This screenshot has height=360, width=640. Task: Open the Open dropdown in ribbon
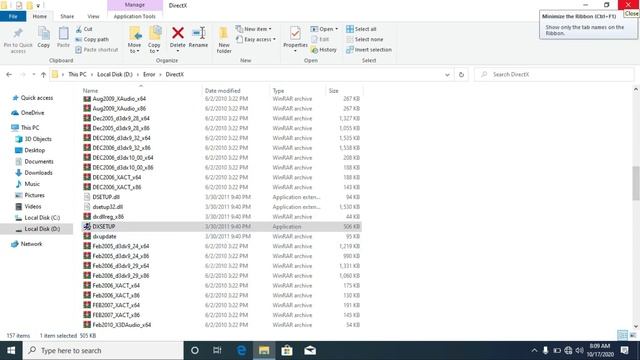(x=324, y=29)
